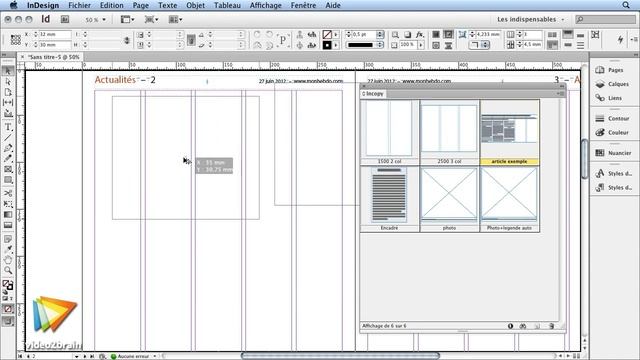Select the Eyedropper tool
640x360 pixels.
click(x=8, y=249)
